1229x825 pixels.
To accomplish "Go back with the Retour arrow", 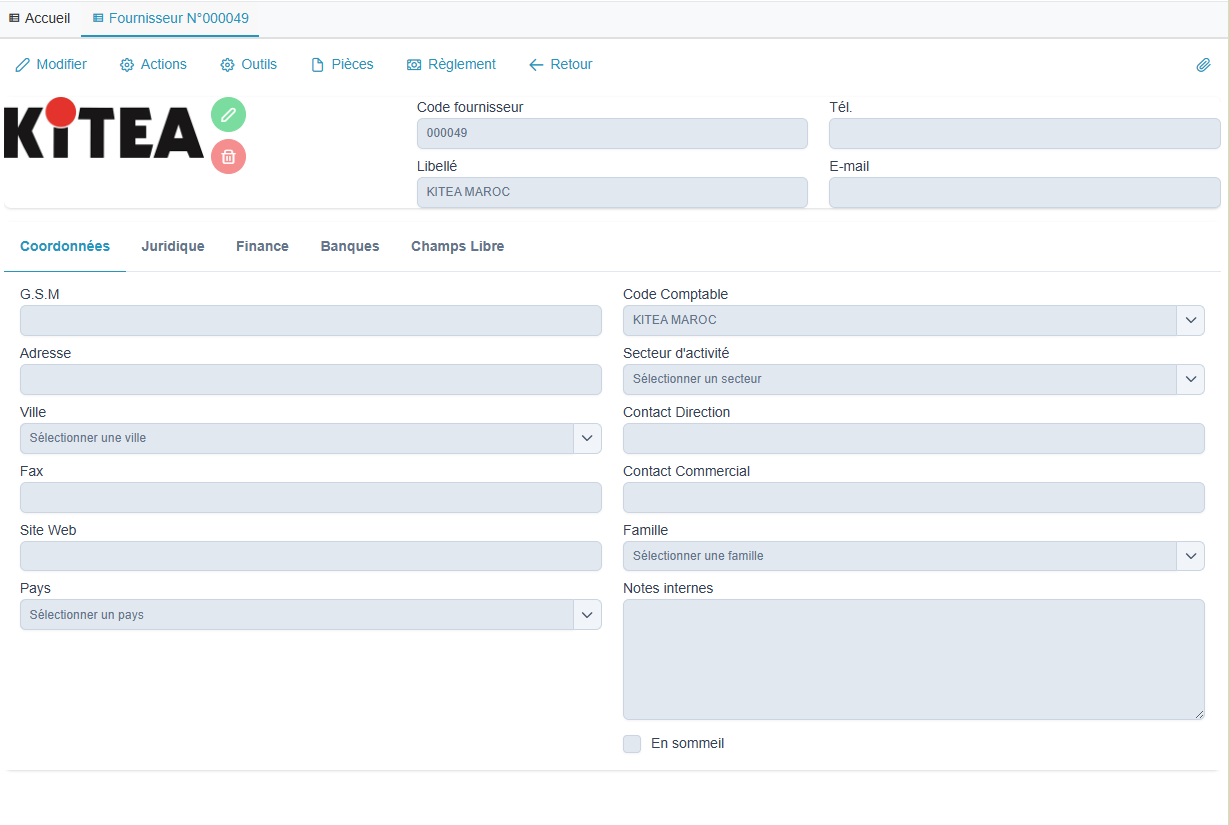I will (x=561, y=65).
